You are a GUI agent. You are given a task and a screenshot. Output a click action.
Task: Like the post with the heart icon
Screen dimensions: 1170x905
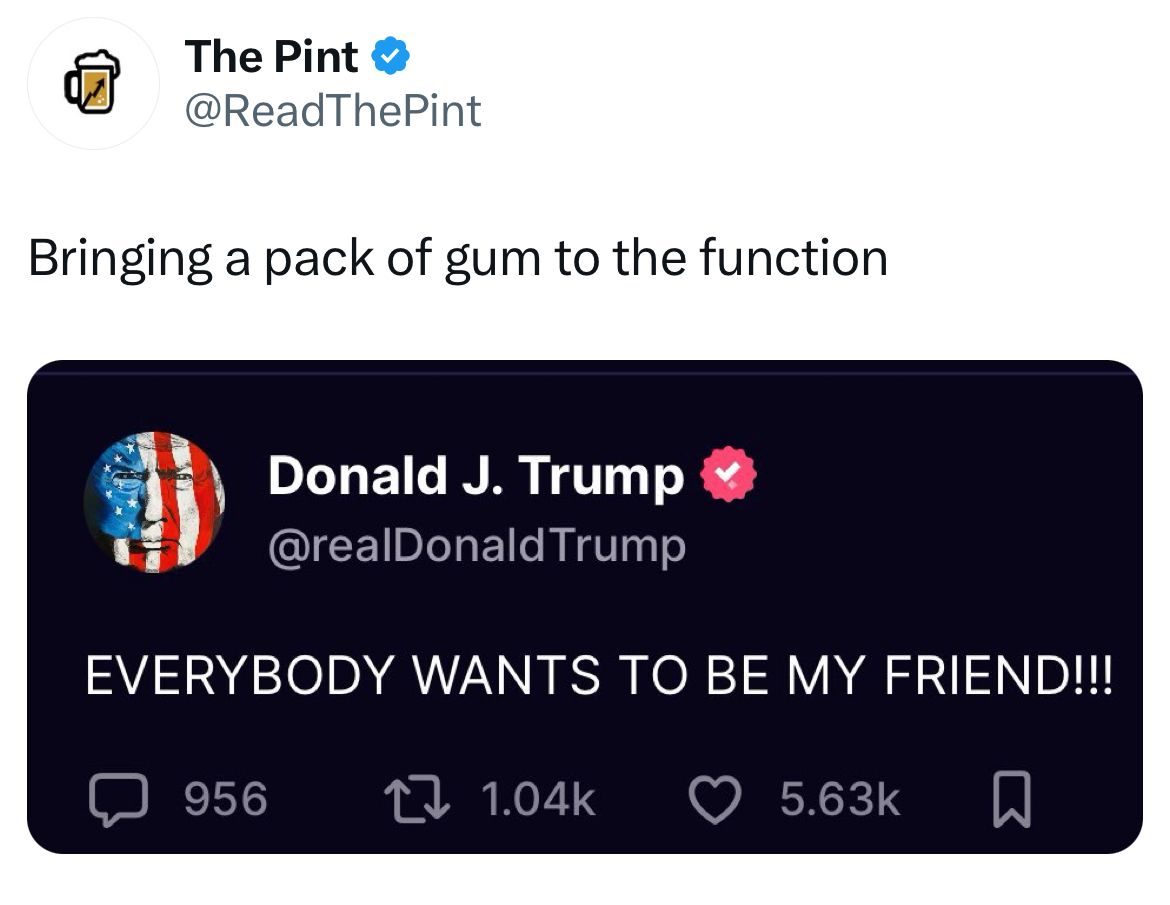coord(715,800)
